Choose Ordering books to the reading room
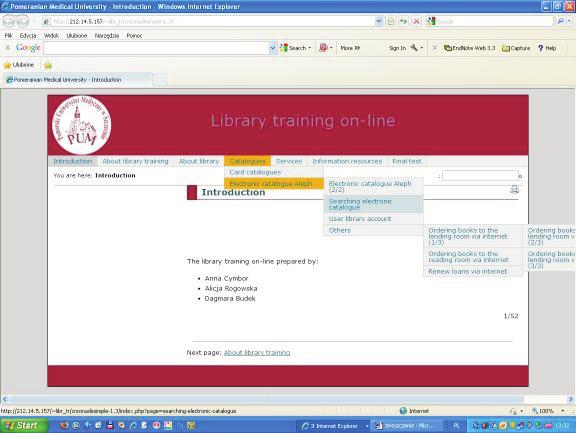 click(472, 257)
